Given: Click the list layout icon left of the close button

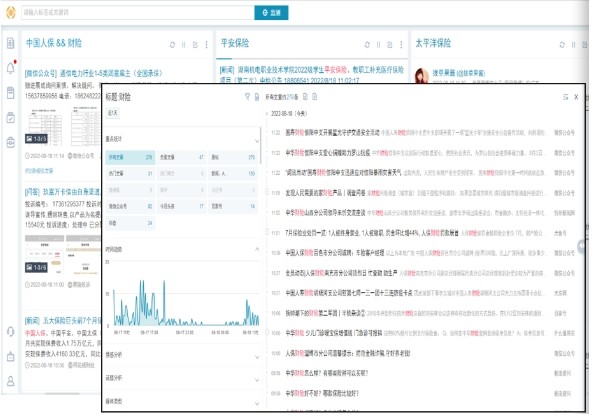Looking at the screenshot, I should 565,97.
